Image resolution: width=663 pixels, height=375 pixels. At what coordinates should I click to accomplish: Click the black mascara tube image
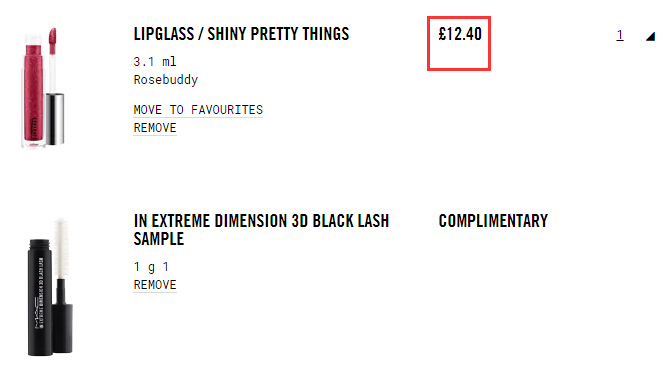click(x=40, y=297)
